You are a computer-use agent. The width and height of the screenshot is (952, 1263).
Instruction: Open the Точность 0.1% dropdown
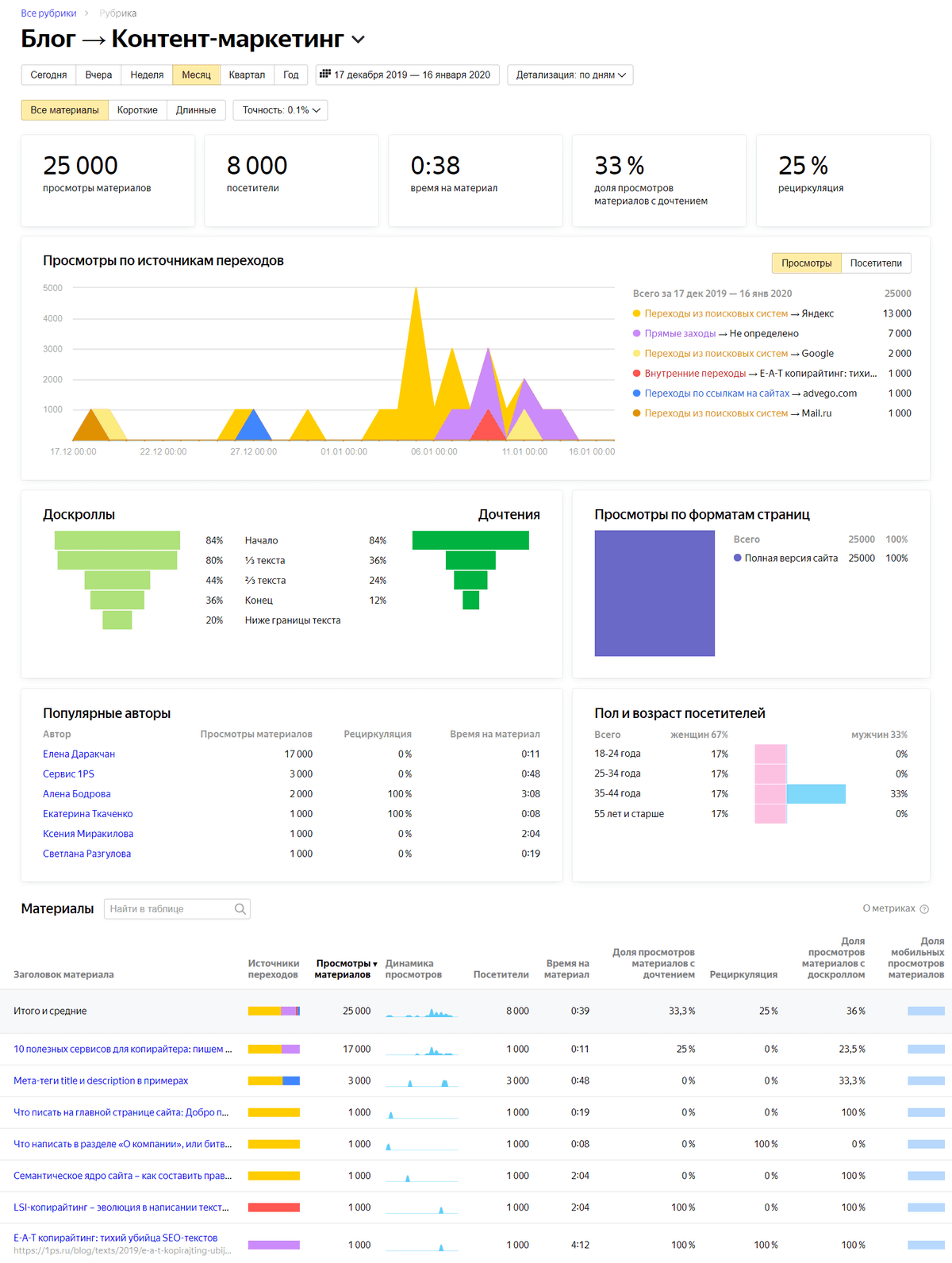pos(281,110)
